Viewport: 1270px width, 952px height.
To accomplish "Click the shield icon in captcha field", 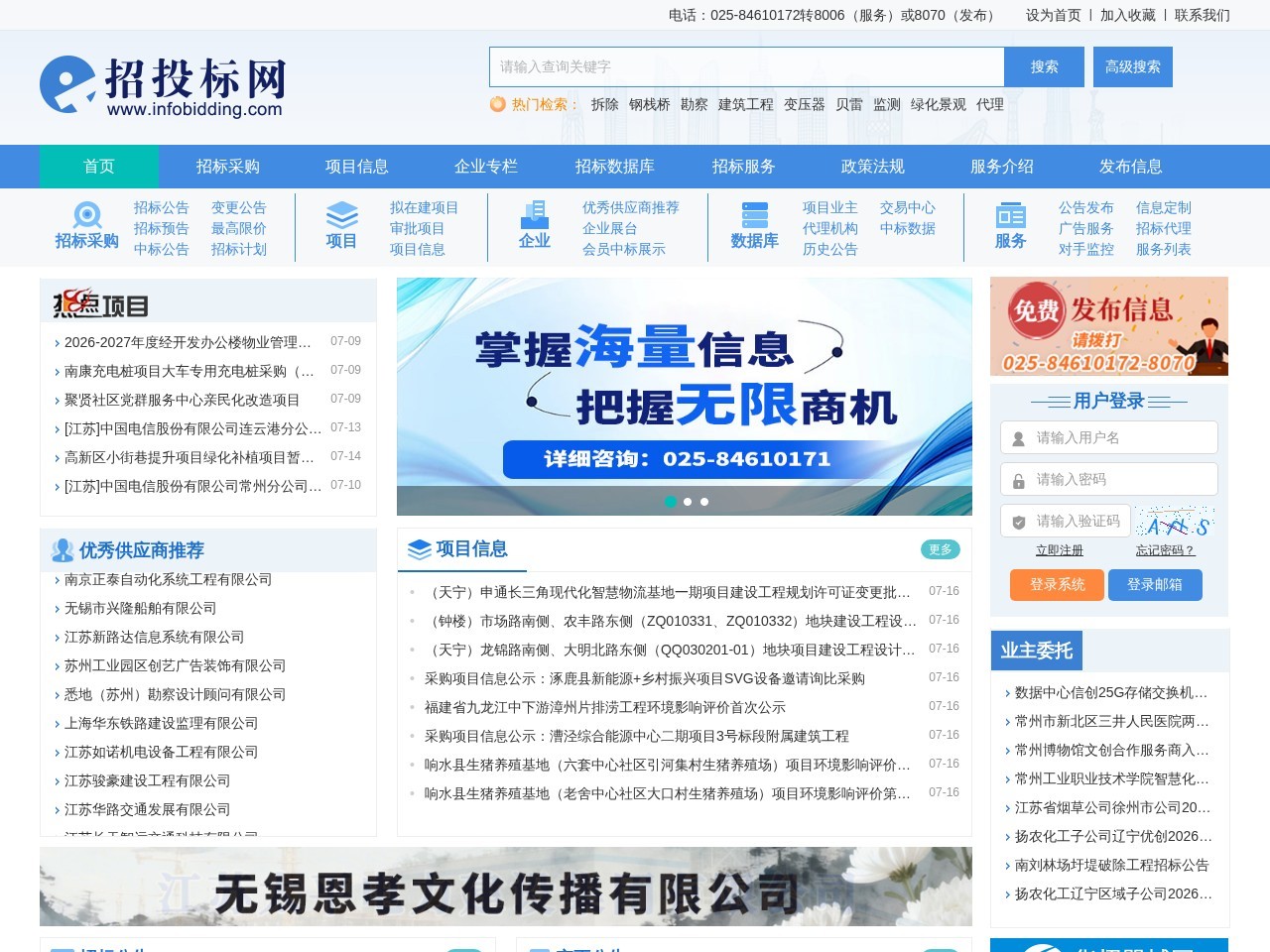I will tap(1018, 522).
